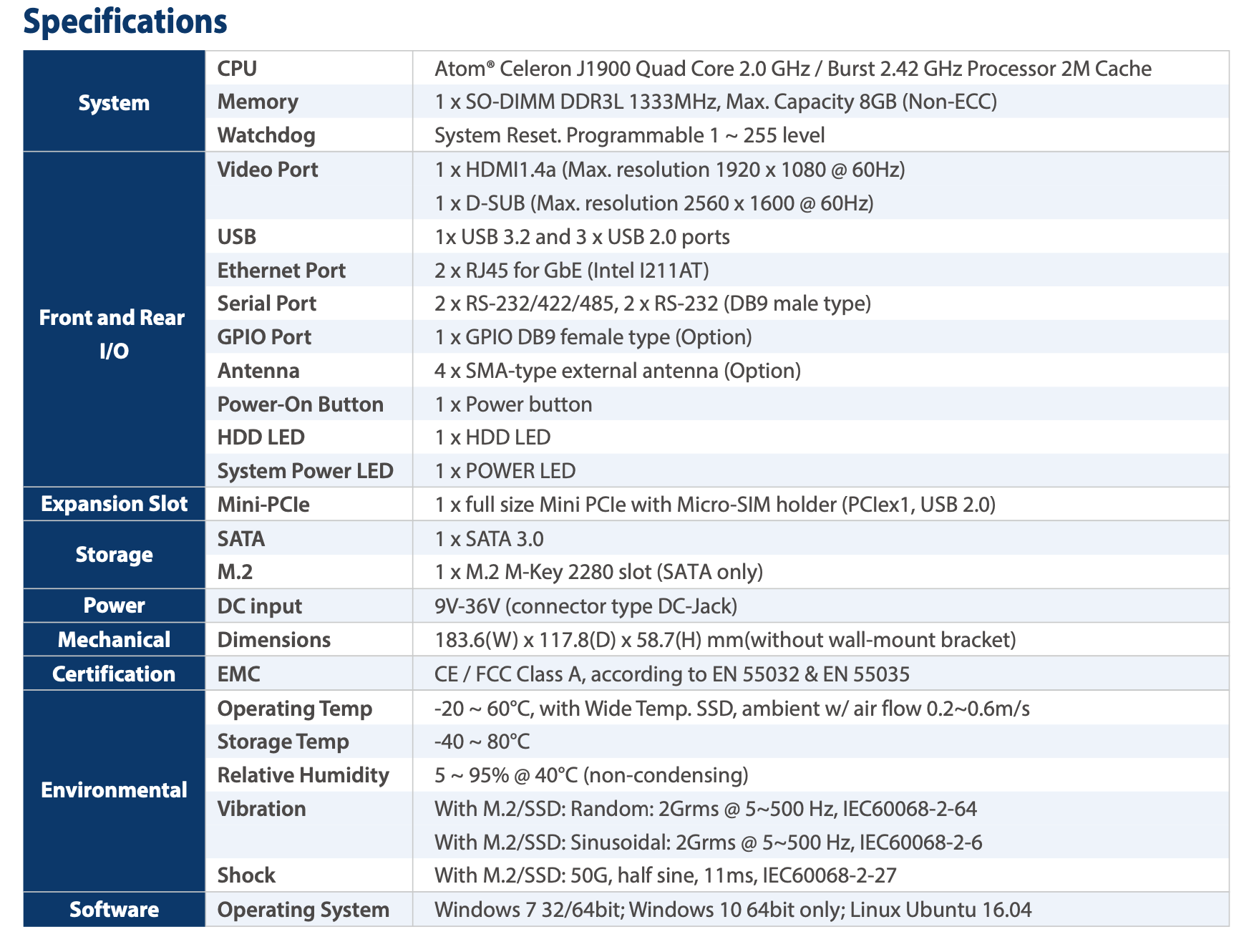This screenshot has height=952, width=1254.
Task: Click the Operating Temp label
Action: [x=294, y=709]
